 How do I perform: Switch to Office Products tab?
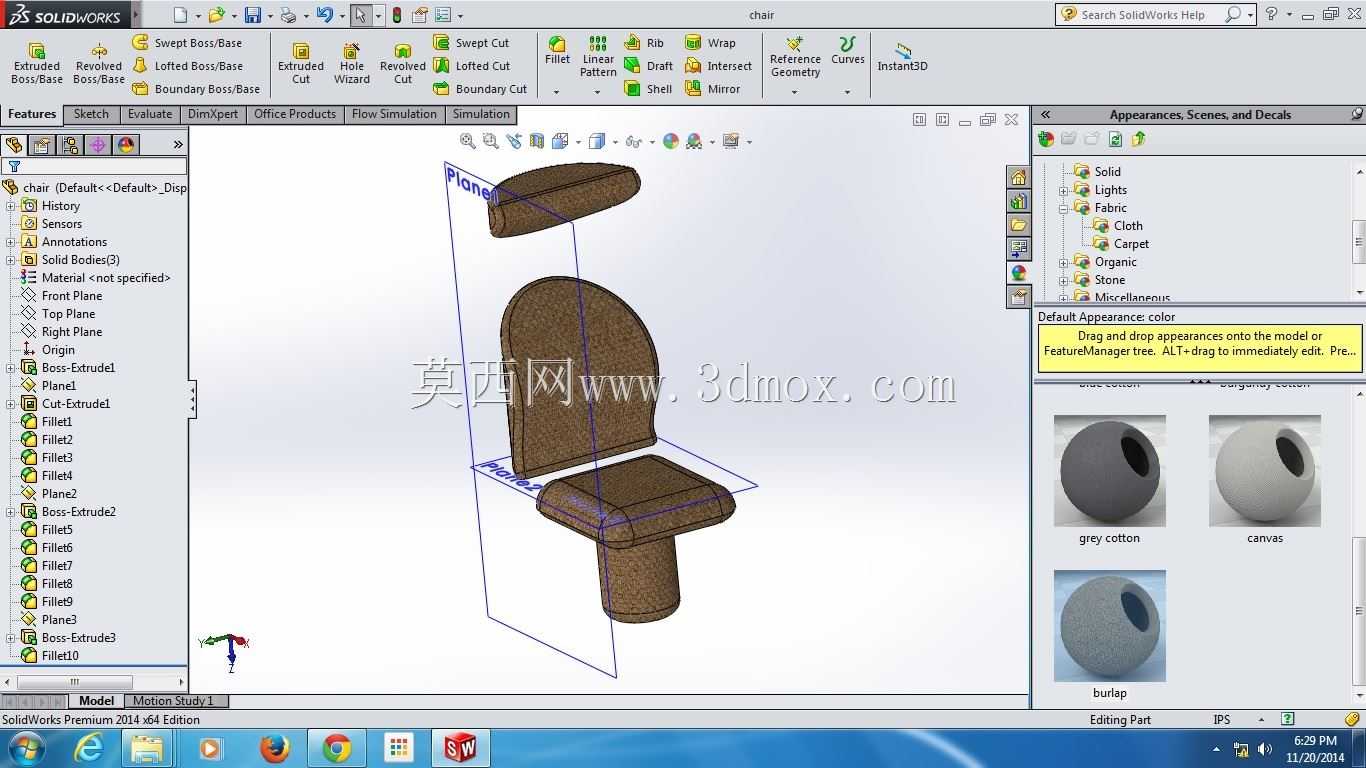295,114
